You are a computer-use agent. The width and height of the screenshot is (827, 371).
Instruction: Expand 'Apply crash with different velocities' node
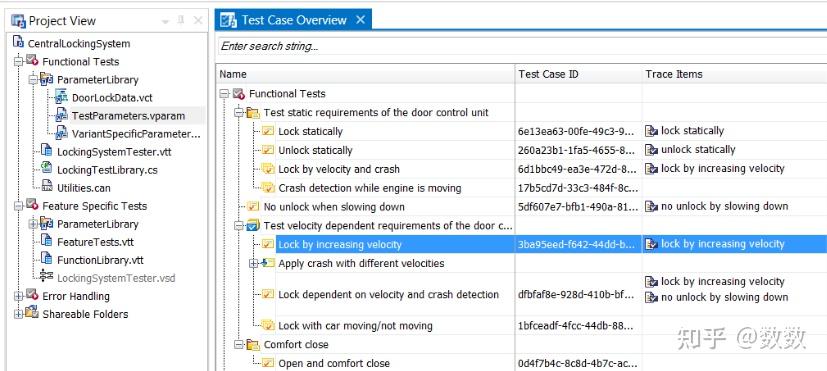[x=253, y=263]
